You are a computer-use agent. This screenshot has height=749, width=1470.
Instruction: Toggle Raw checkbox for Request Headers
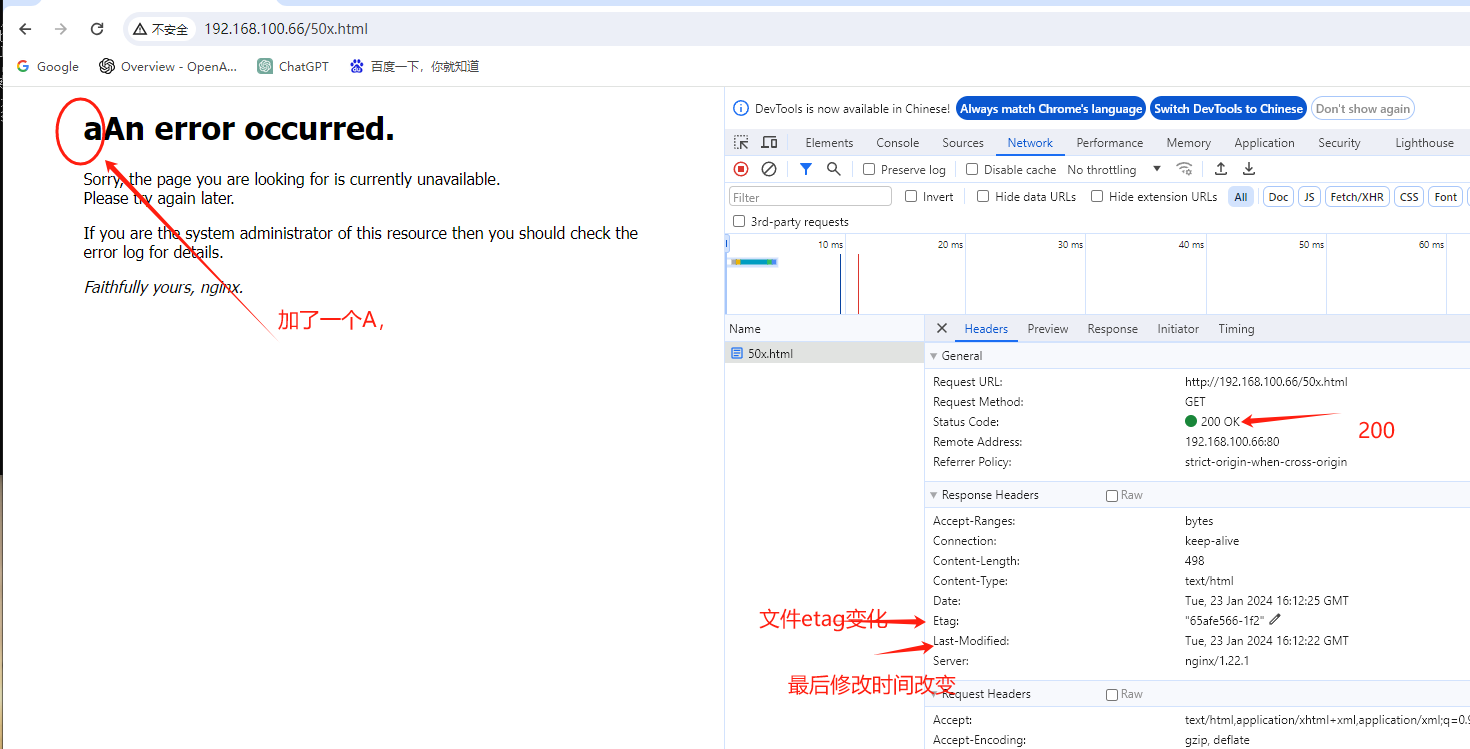[1112, 694]
